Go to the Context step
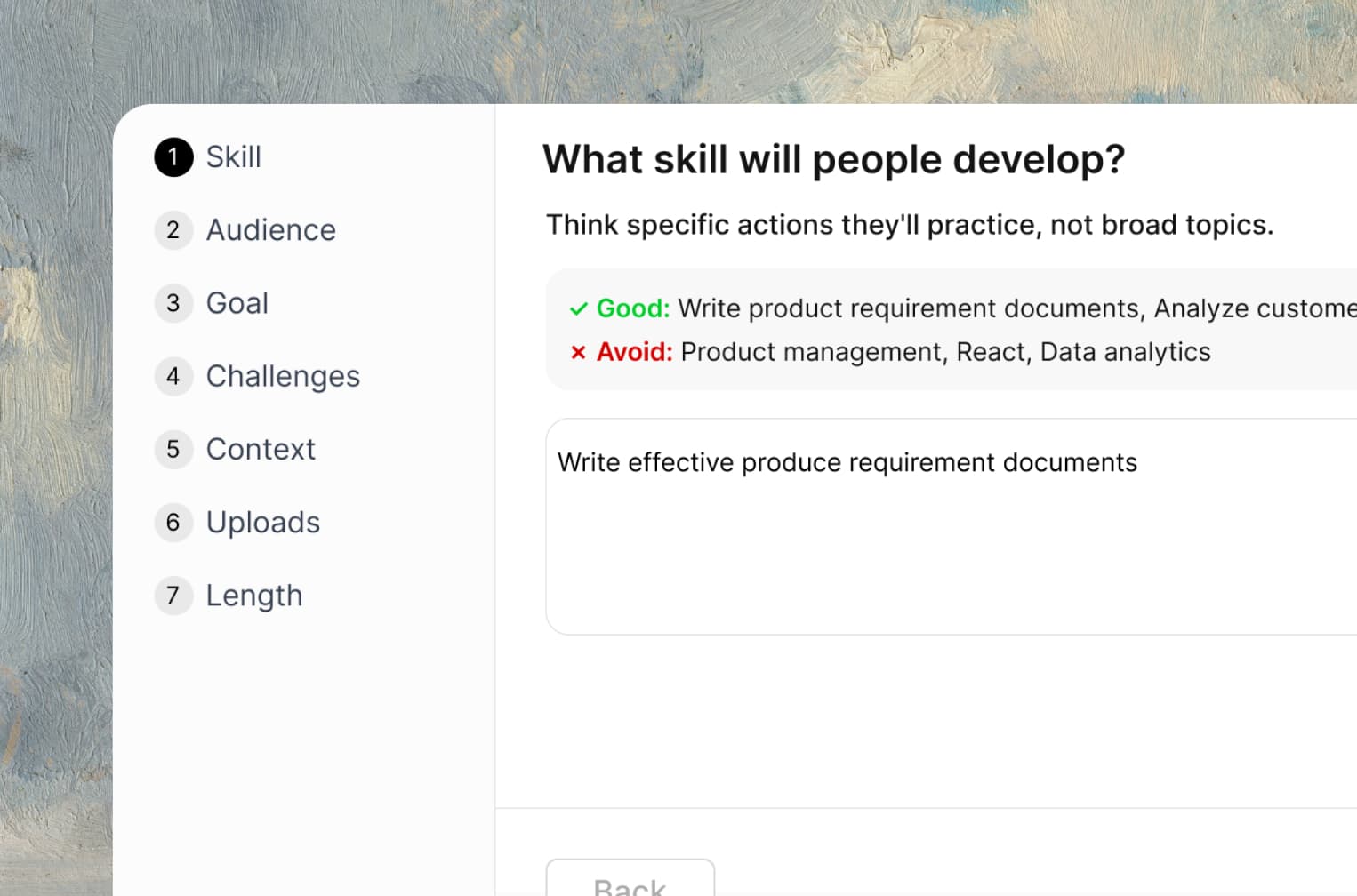Image resolution: width=1357 pixels, height=896 pixels. [x=261, y=449]
